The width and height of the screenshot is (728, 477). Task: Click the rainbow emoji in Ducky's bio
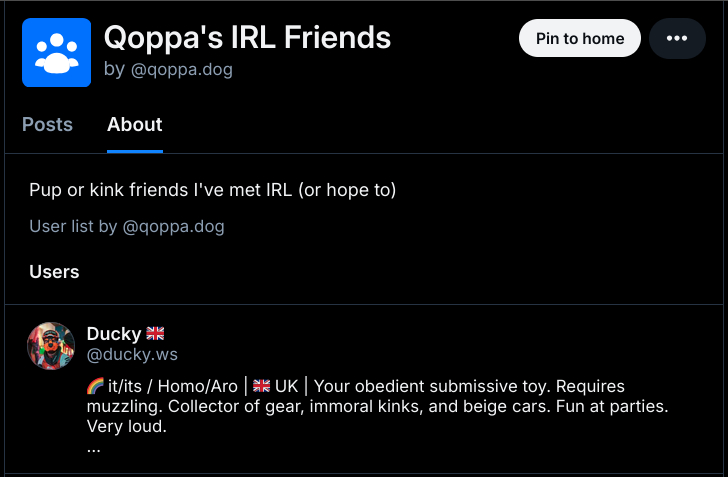tap(95, 386)
